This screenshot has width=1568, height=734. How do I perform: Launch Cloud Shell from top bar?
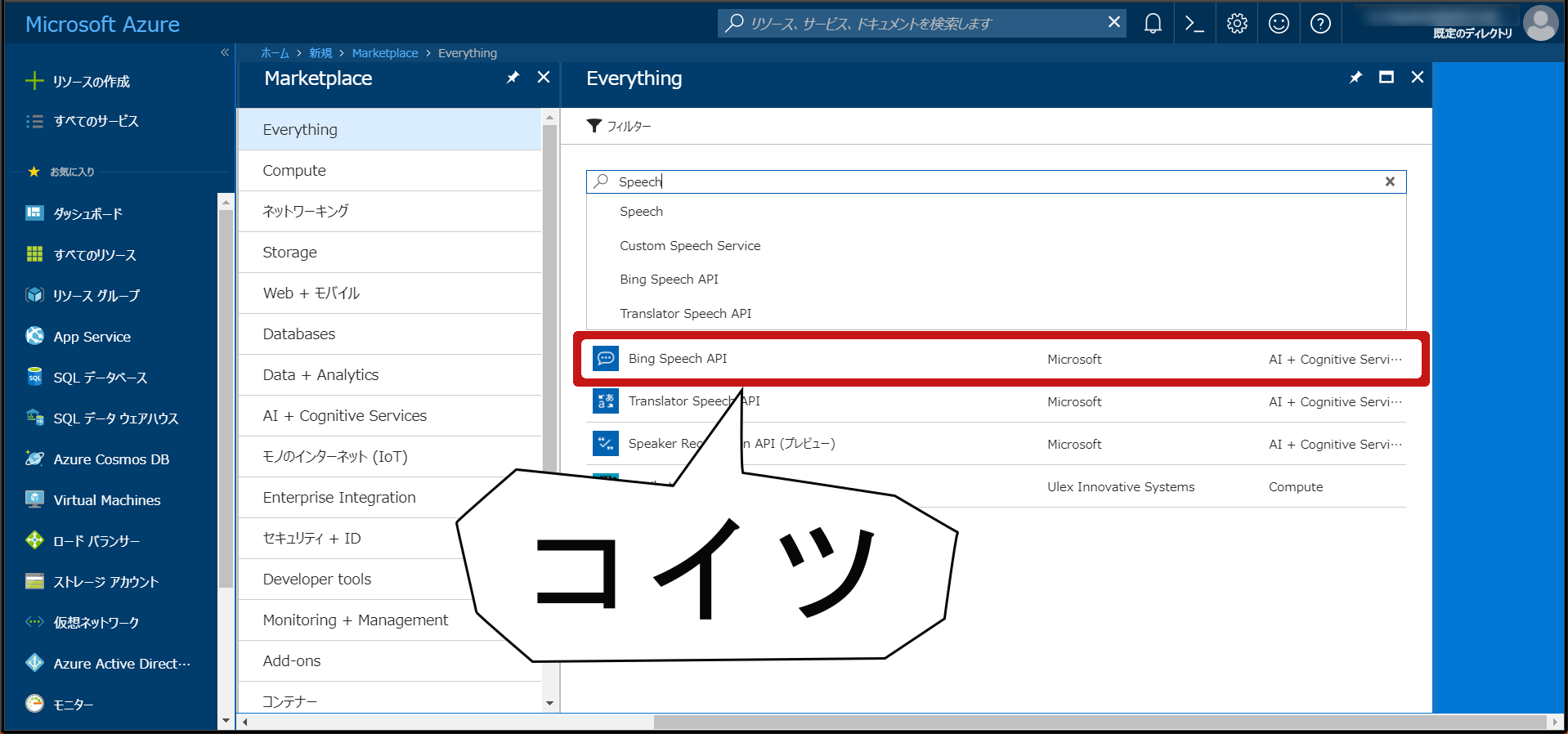[1194, 24]
